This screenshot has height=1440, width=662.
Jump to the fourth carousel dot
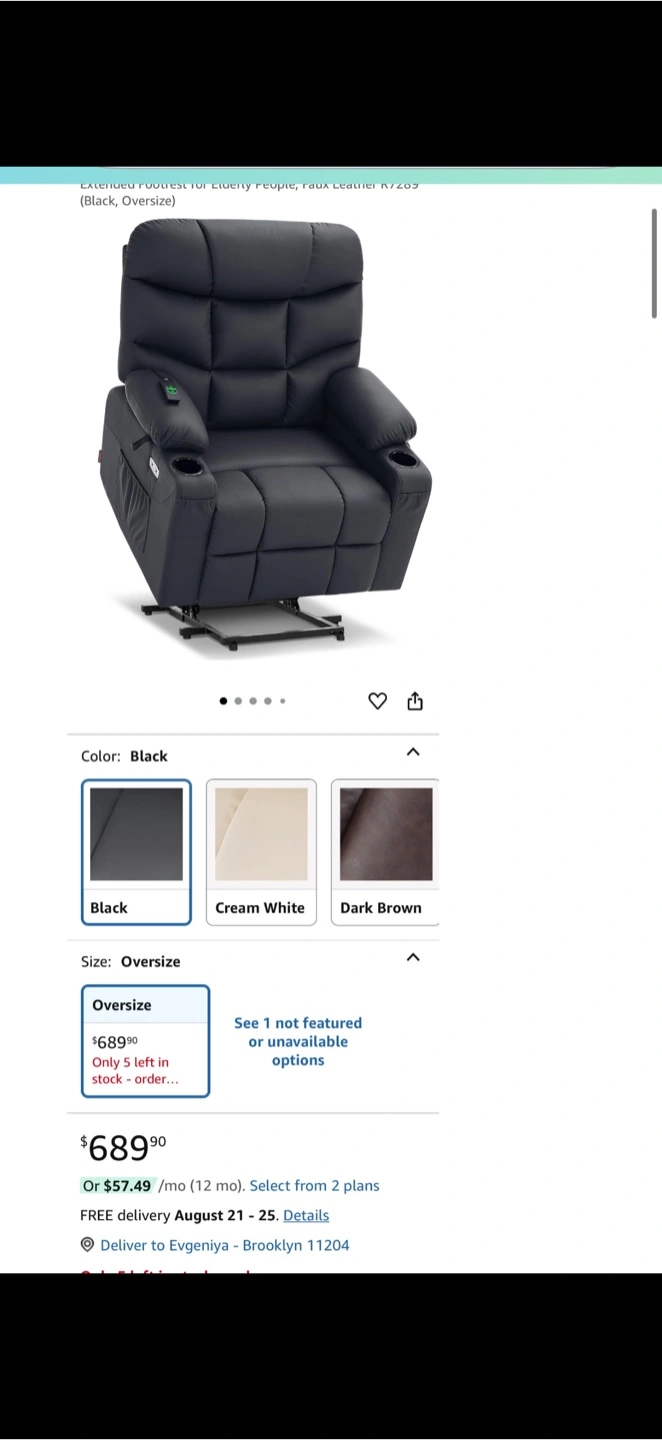pyautogui.click(x=268, y=701)
